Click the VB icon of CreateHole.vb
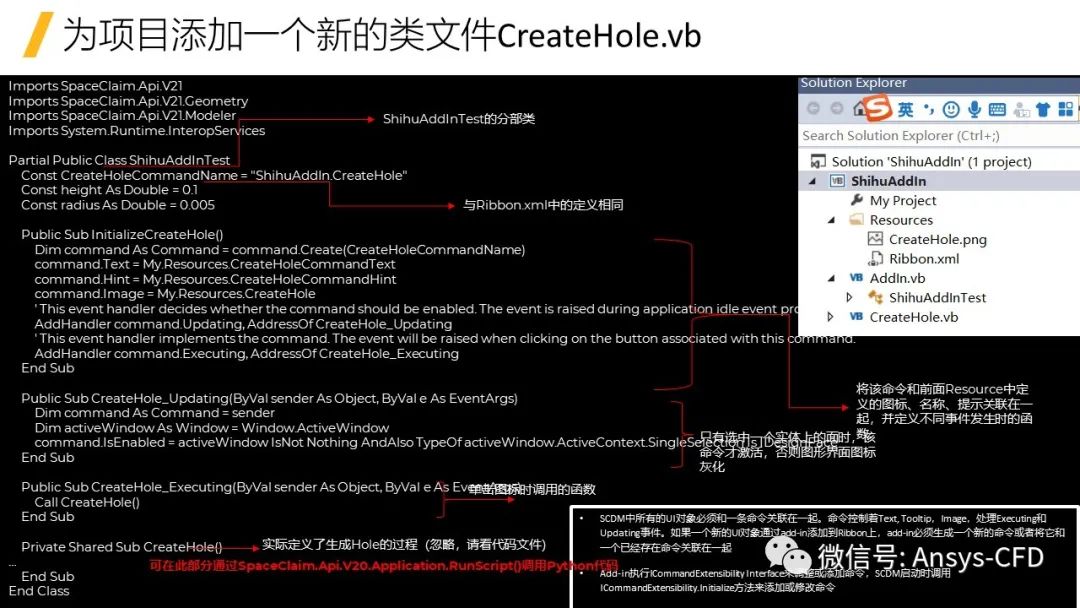Screen dimensions: 1080x608 (856, 316)
